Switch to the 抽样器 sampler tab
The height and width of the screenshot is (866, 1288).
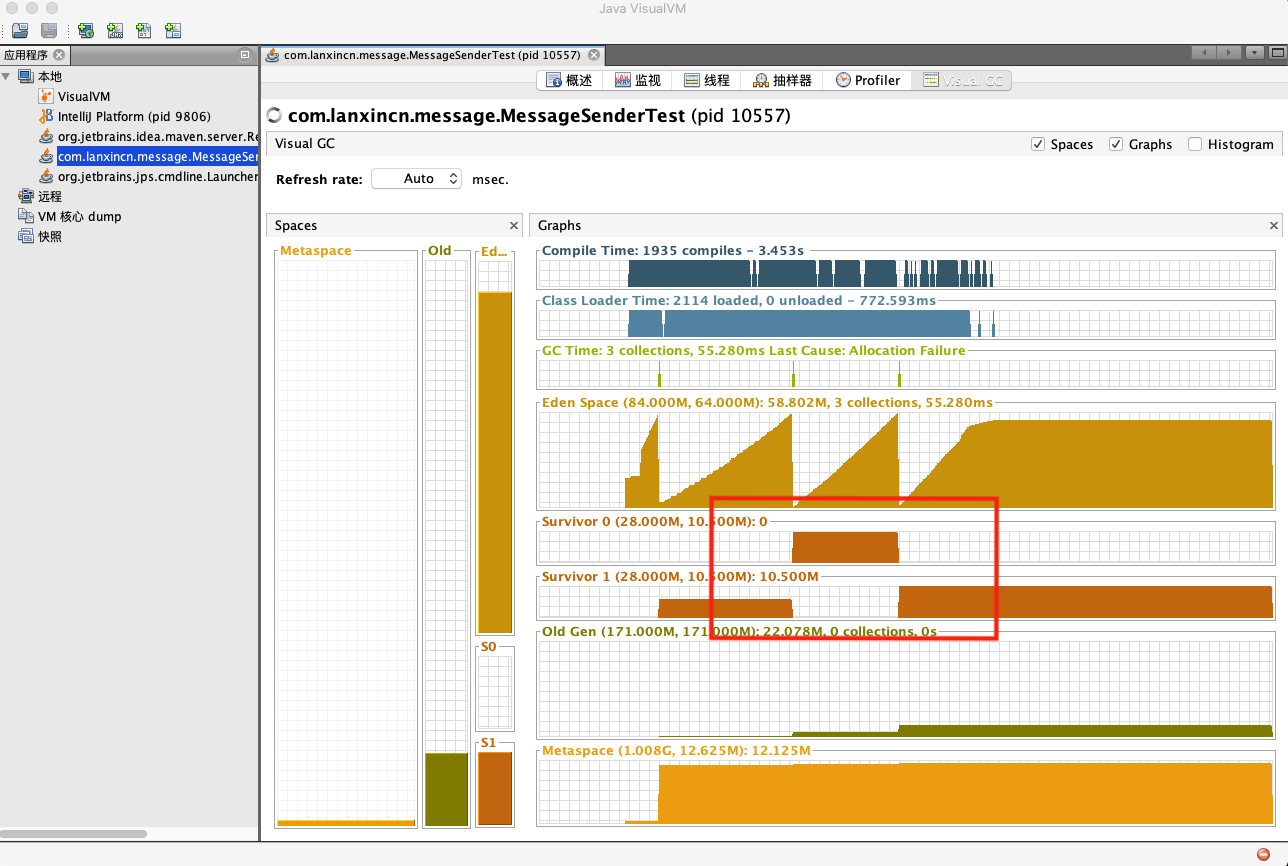pos(783,80)
